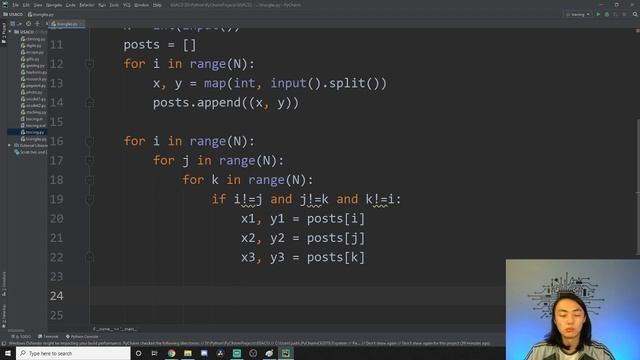
Task: Open the TODO tool window
Action: (x=21, y=337)
